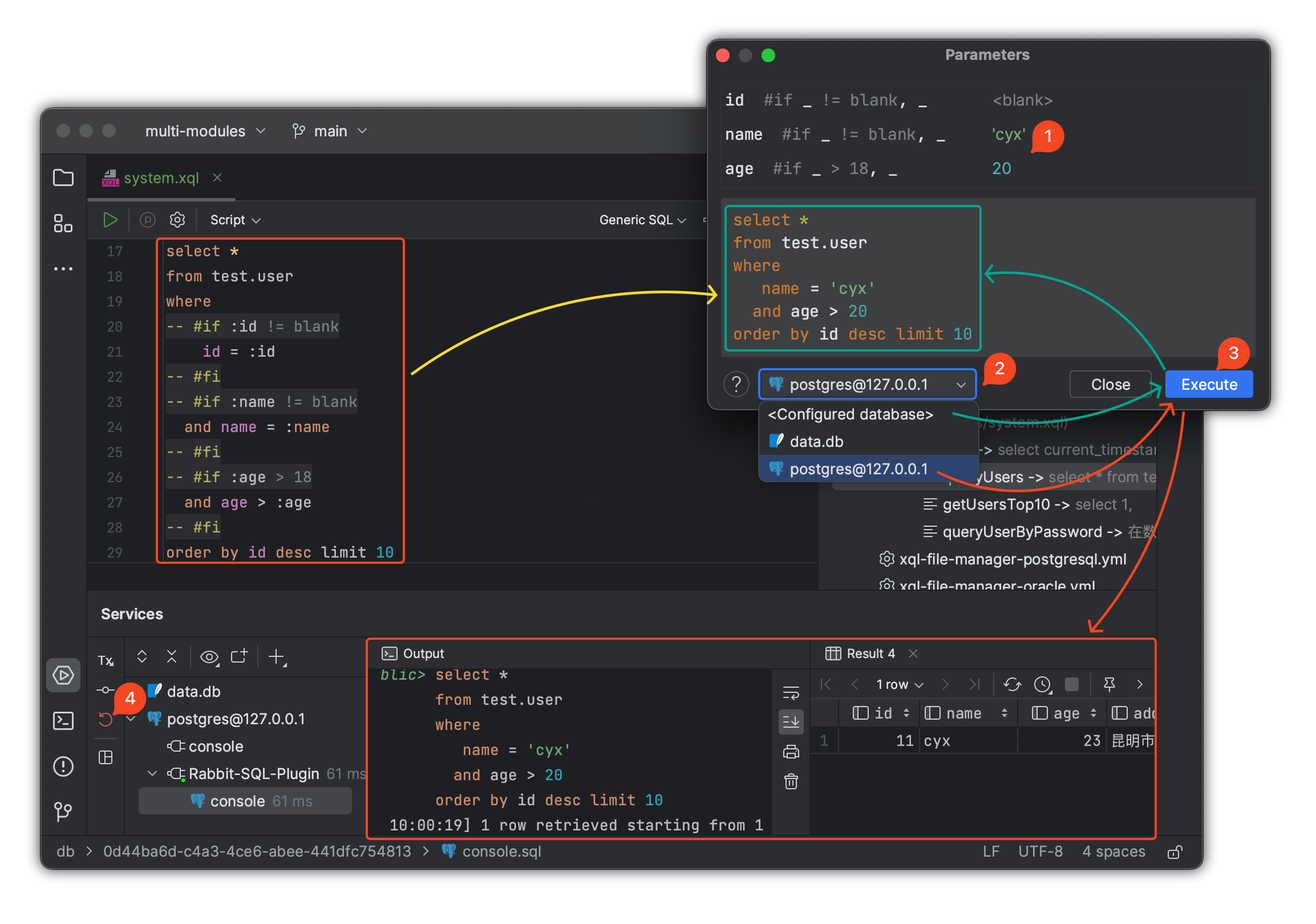Clear output with the trash icon
The width and height of the screenshot is (1316, 924).
point(791,781)
